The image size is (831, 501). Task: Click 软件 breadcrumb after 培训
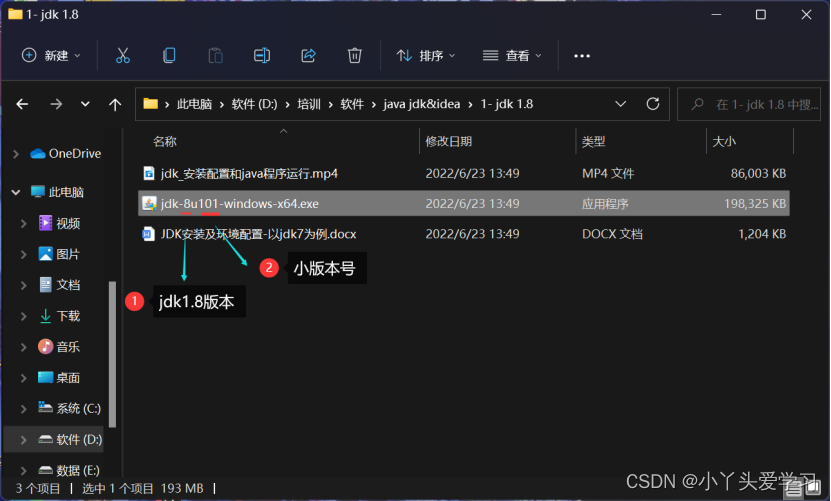[352, 104]
